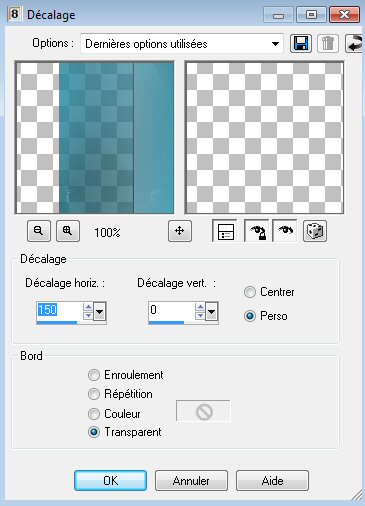Viewport: 365px width, 506px height.
Task: Click the delete preset trash icon
Action: [328, 43]
